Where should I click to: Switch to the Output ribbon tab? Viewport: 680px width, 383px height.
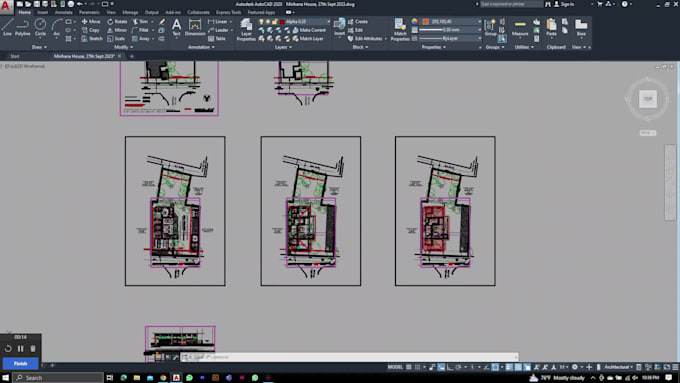pos(151,12)
